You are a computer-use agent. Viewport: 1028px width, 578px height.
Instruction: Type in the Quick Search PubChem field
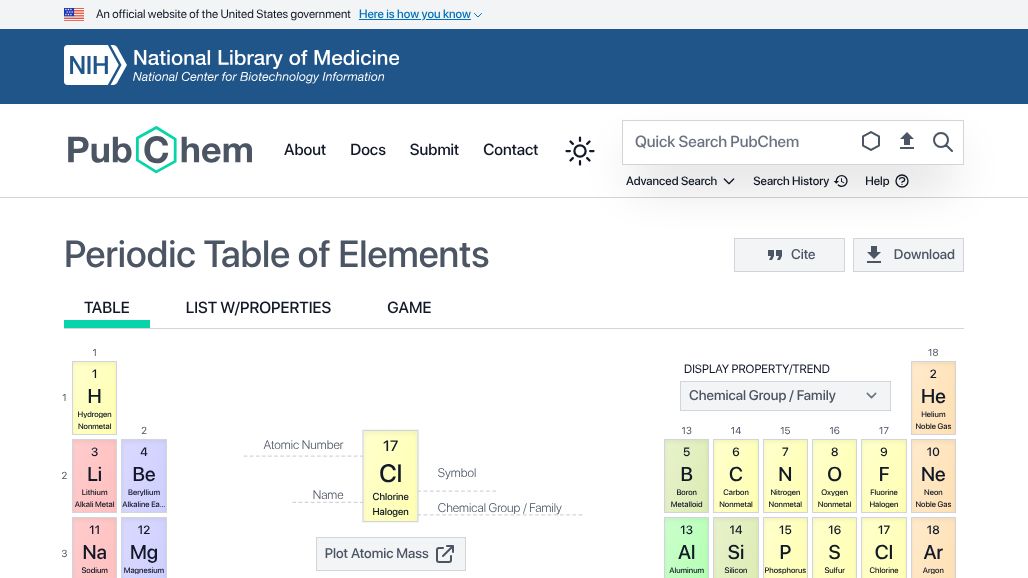pyautogui.click(x=735, y=142)
